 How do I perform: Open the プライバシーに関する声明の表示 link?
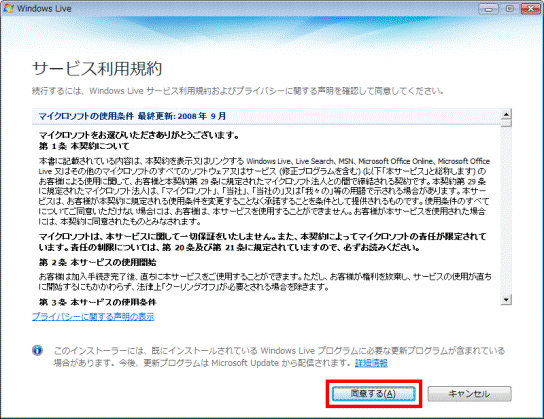click(x=93, y=316)
